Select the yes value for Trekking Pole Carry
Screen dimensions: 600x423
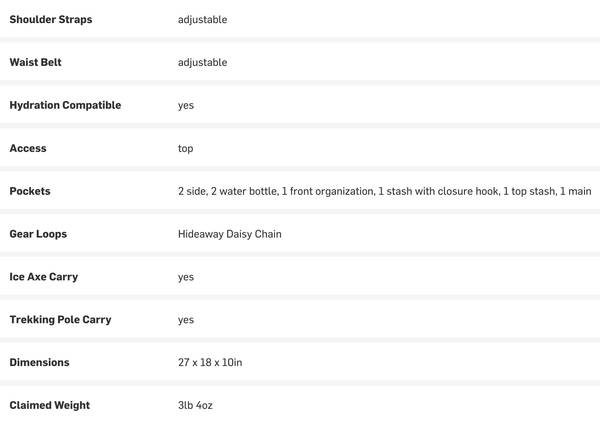pyautogui.click(x=186, y=320)
